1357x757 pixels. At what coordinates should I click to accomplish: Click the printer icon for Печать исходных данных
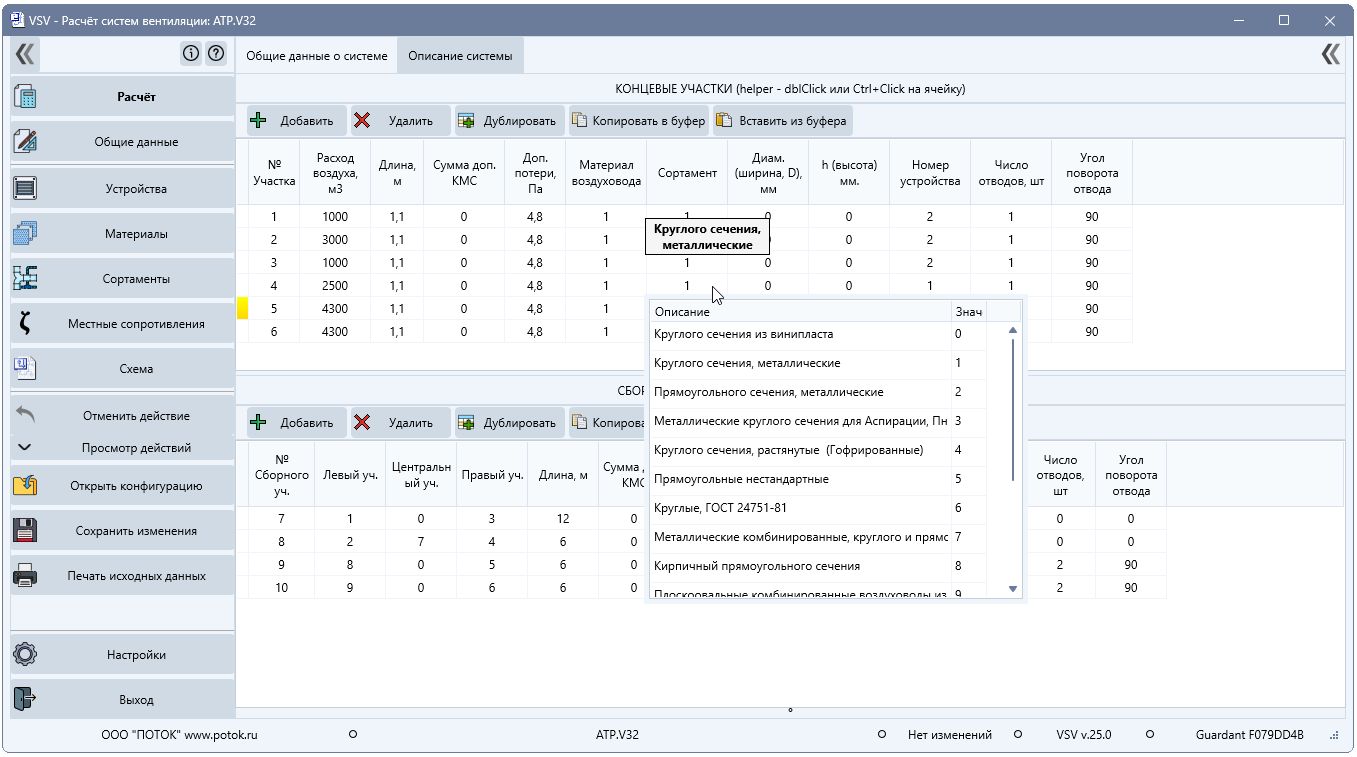tap(25, 575)
